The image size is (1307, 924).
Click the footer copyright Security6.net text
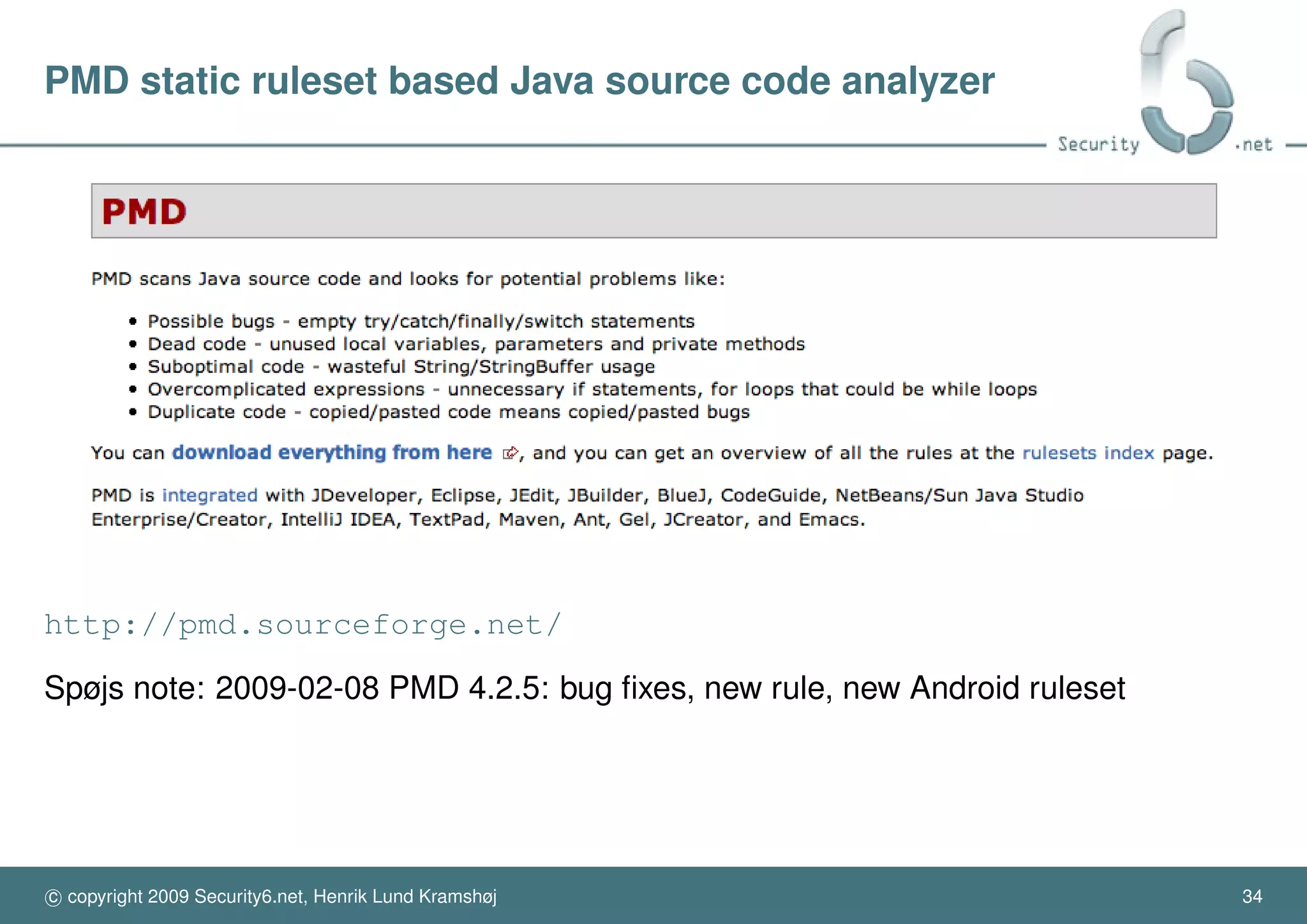(x=281, y=897)
